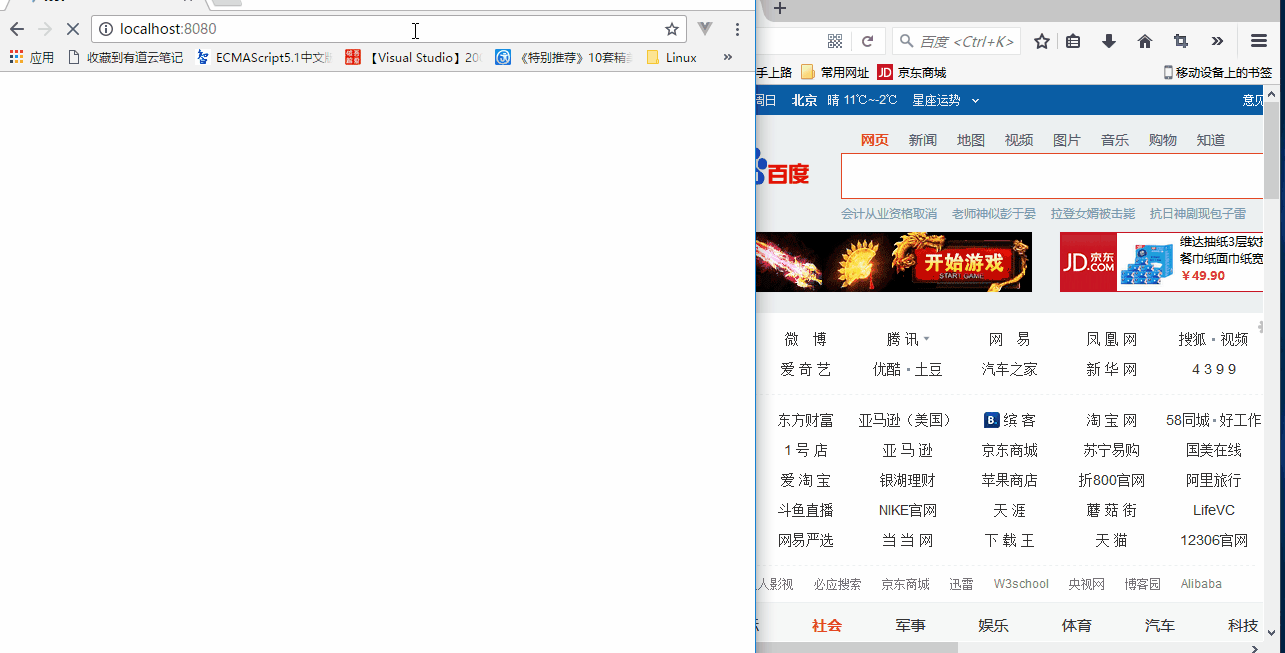Open the QR code icon in Firefox
Screen dimensions: 1285x653
point(835,41)
